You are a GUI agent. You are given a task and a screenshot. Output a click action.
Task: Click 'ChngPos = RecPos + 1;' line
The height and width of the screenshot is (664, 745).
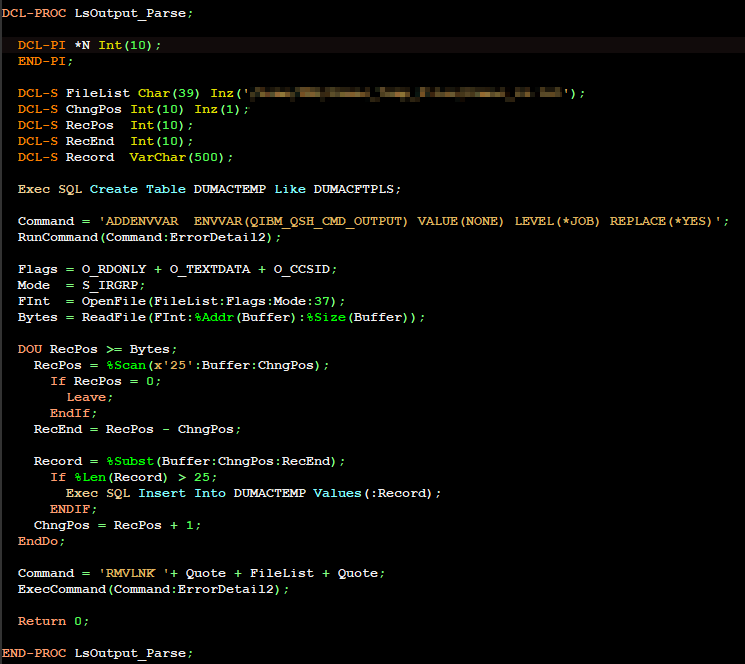pyautogui.click(x=117, y=525)
